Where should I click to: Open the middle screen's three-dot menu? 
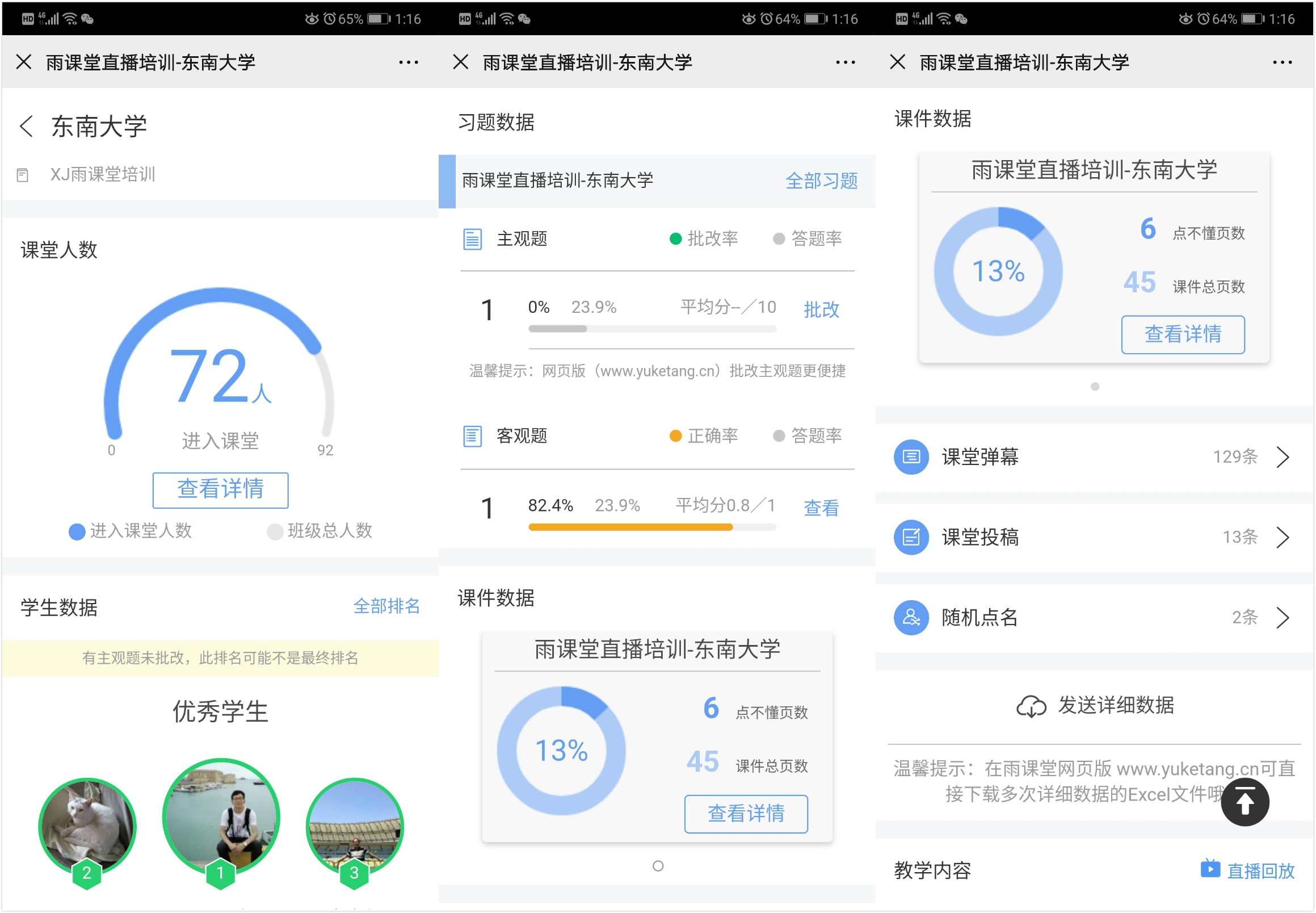(x=846, y=62)
